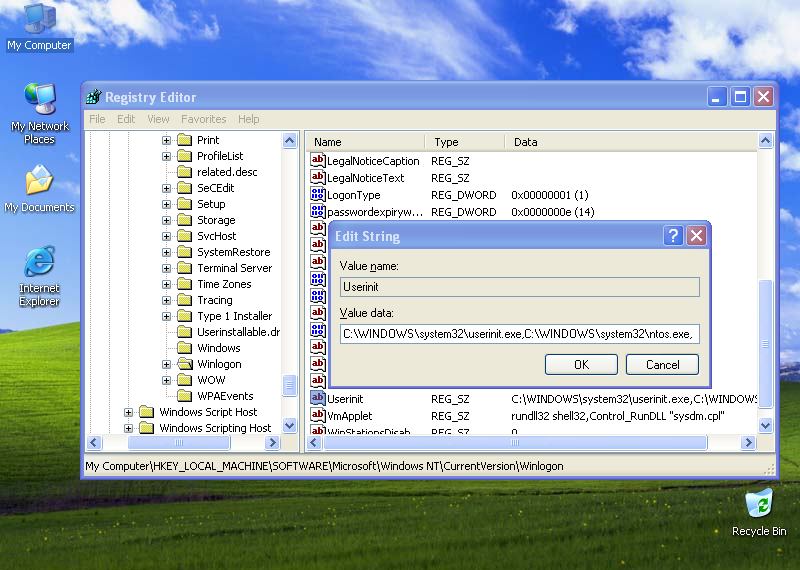Open the File menu
The width and height of the screenshot is (800, 570).
click(97, 119)
